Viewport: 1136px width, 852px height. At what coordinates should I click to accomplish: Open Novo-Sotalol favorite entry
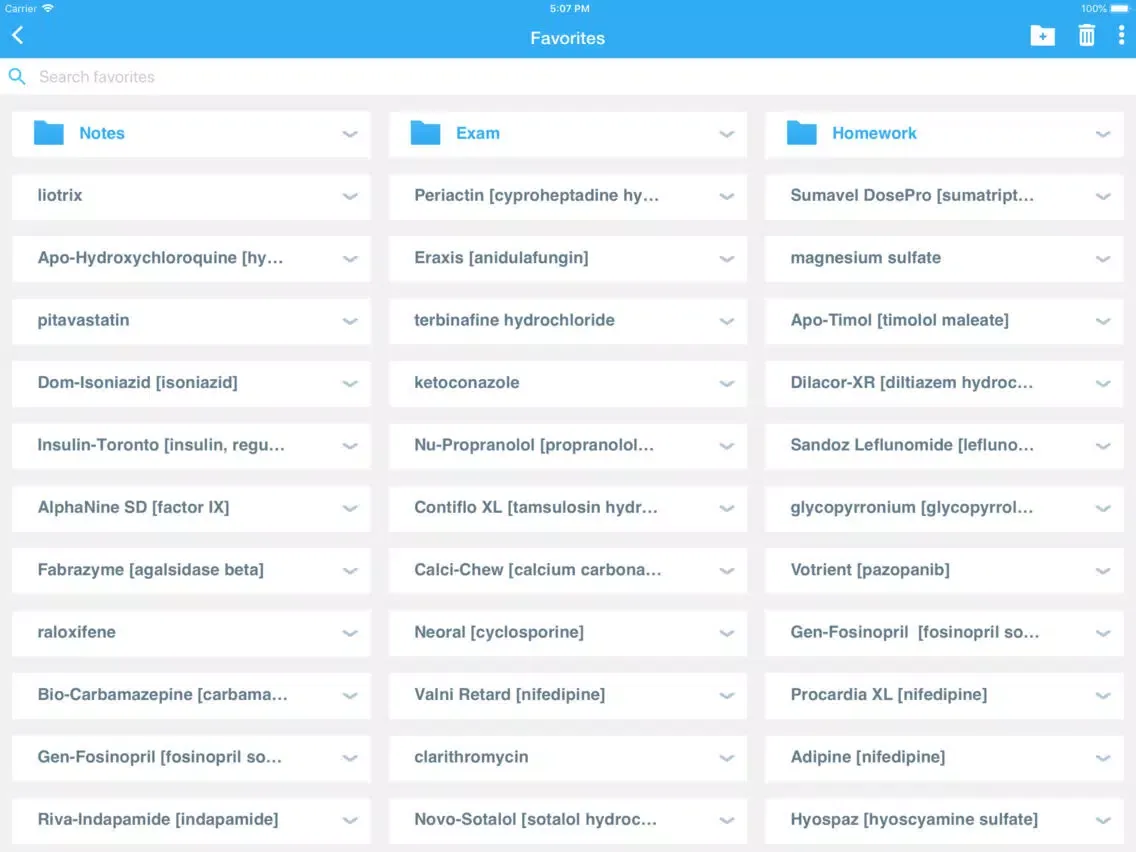pos(567,819)
